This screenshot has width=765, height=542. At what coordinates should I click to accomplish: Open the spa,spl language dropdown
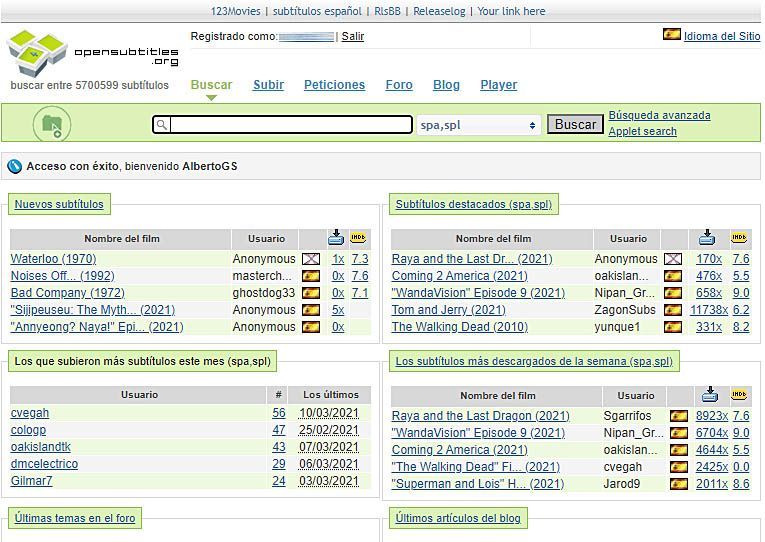[x=478, y=125]
